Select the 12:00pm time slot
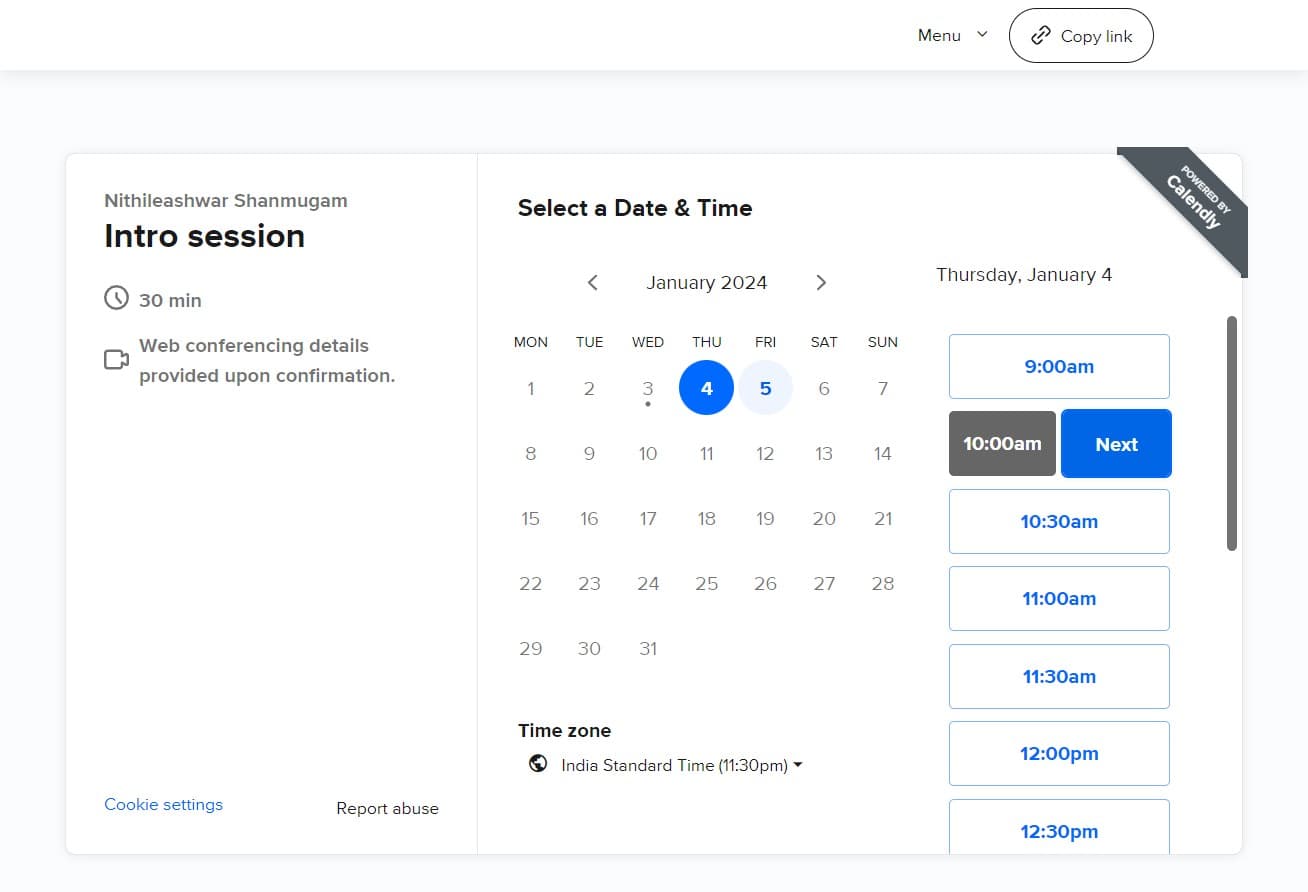Image resolution: width=1308 pixels, height=892 pixels. click(1059, 754)
